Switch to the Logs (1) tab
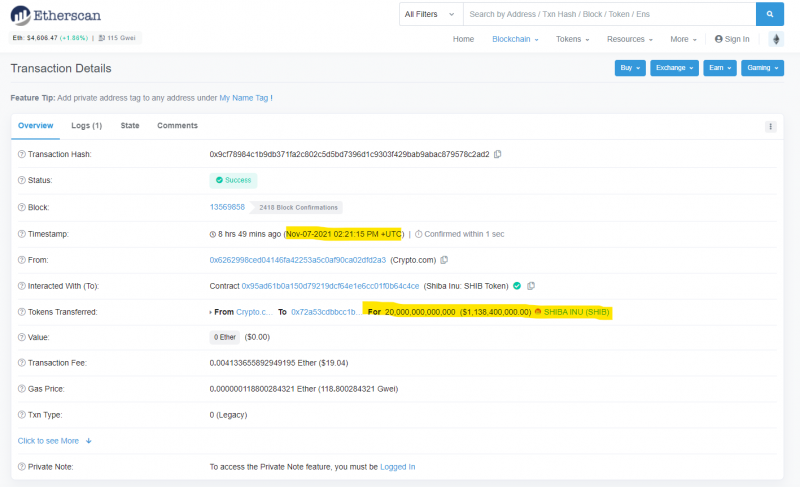This screenshot has height=487, width=800. [x=86, y=126]
